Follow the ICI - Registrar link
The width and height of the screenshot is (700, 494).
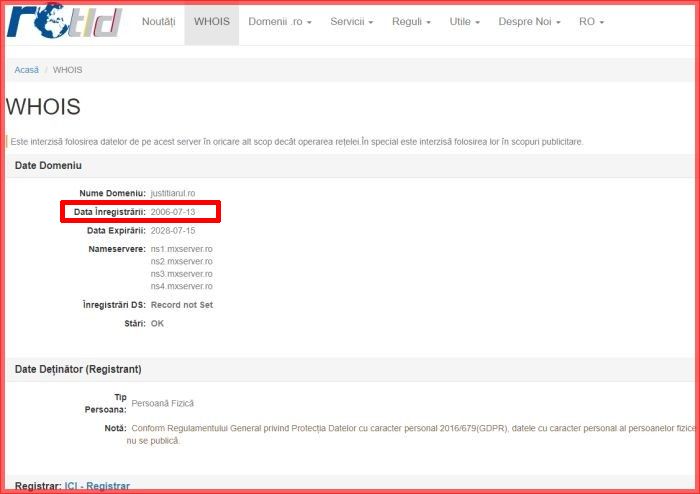[97, 486]
